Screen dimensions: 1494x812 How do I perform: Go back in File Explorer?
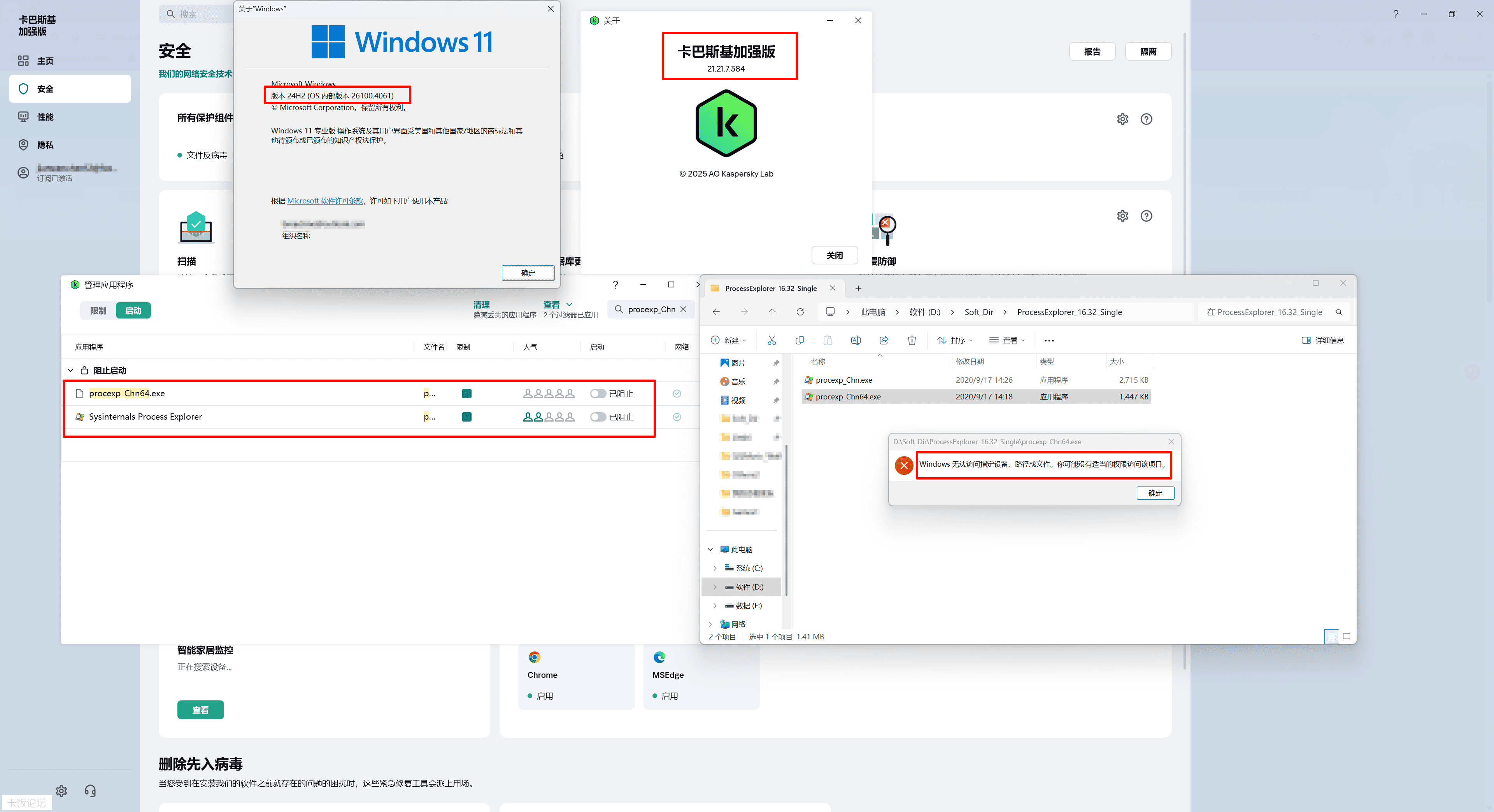click(716, 312)
